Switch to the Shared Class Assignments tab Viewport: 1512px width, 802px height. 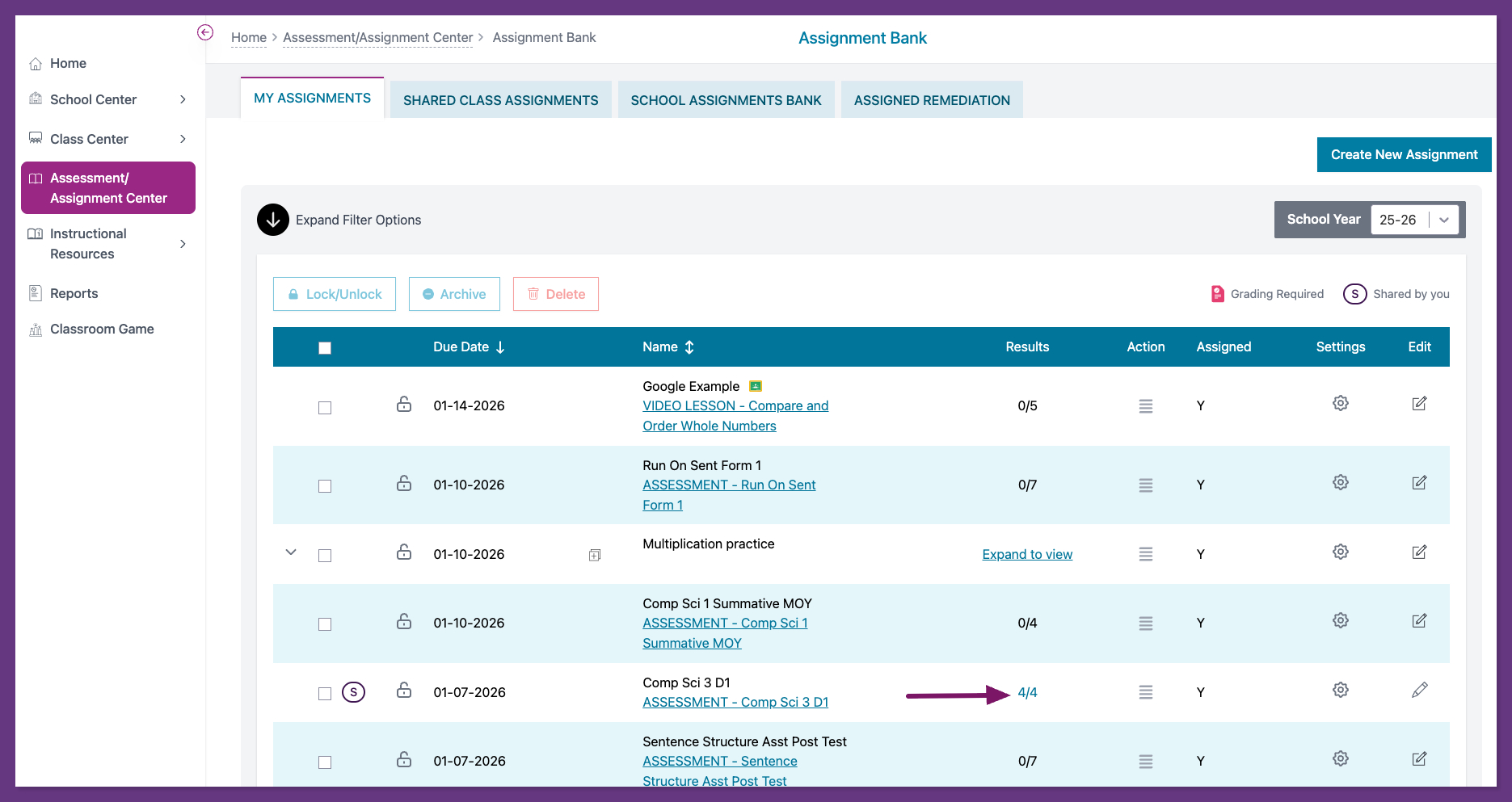[500, 100]
